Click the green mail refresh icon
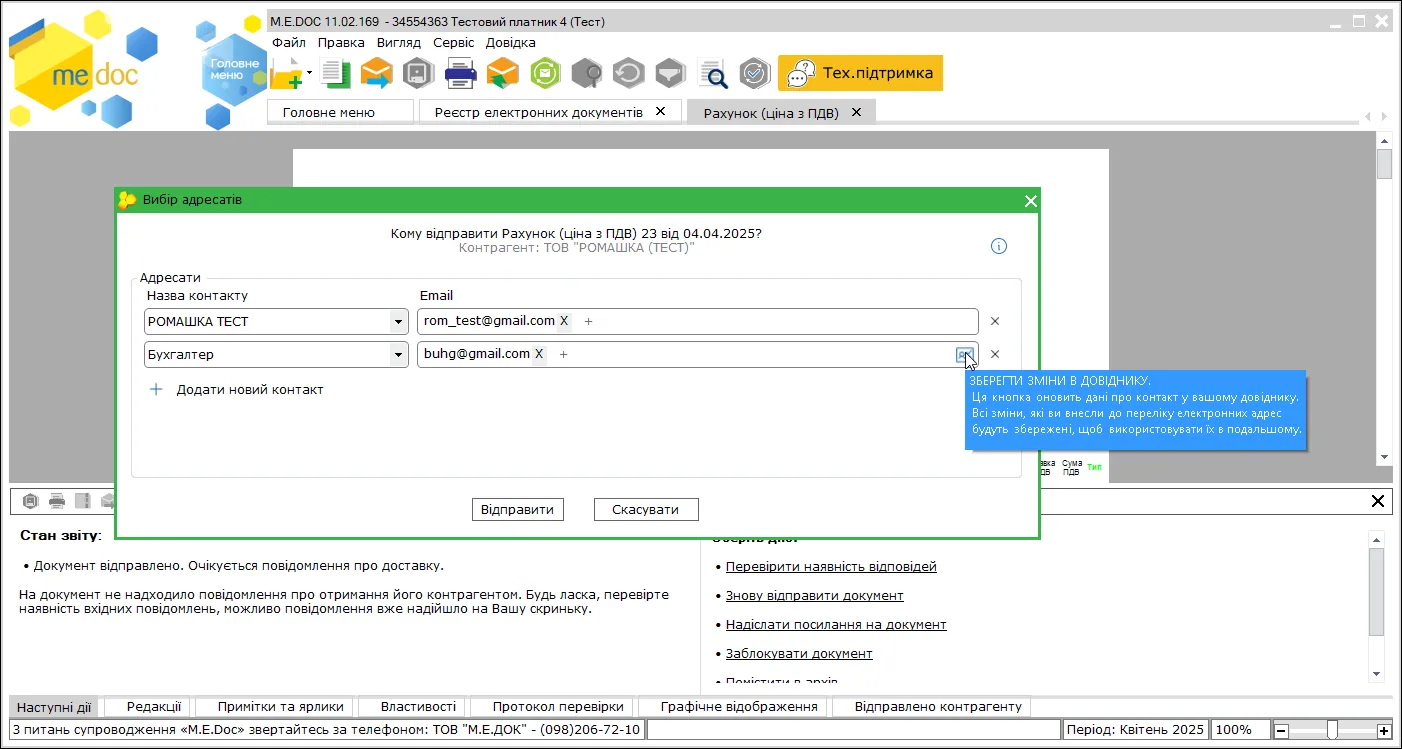1402x749 pixels. (x=545, y=73)
